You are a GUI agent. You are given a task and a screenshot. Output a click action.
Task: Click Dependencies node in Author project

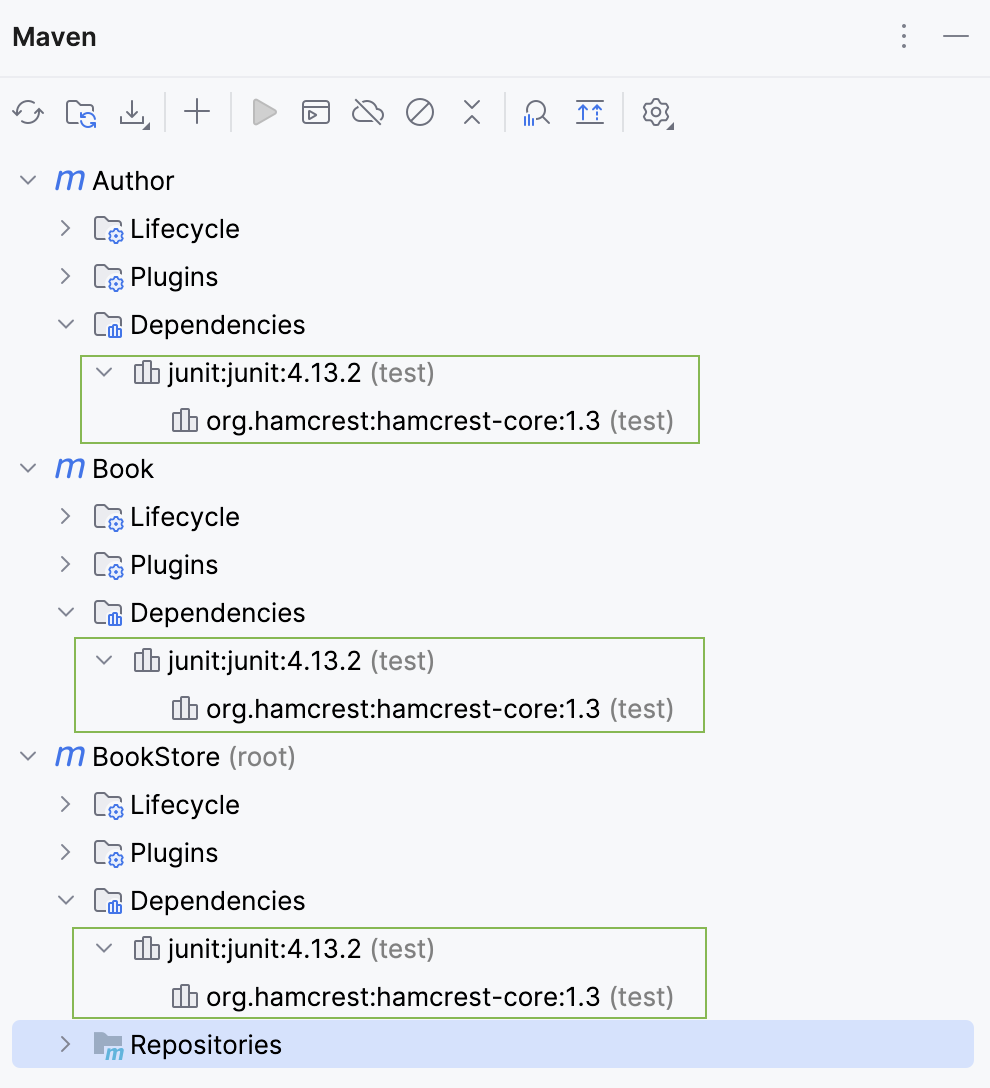tap(217, 324)
